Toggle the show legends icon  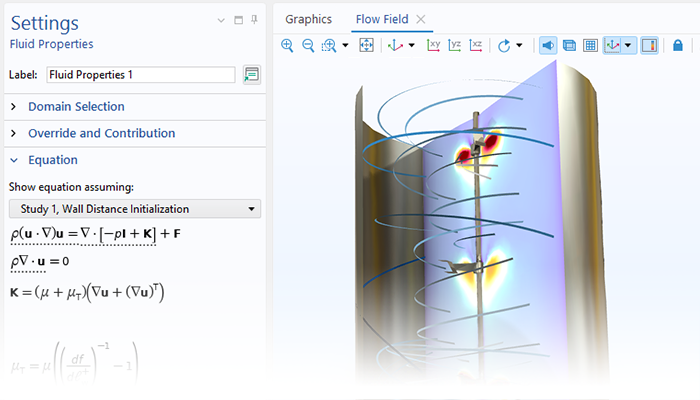pyautogui.click(x=650, y=45)
